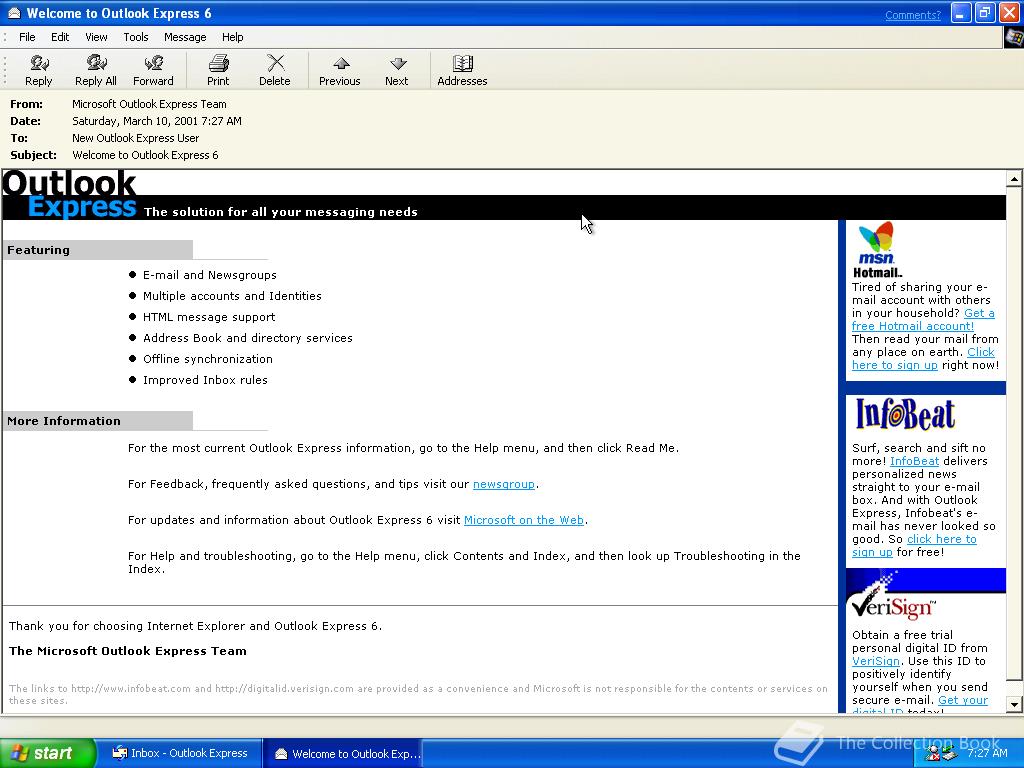This screenshot has width=1024, height=768.
Task: Click the Welcome to Outlook Express taskbar button
Action: pyautogui.click(x=343, y=753)
